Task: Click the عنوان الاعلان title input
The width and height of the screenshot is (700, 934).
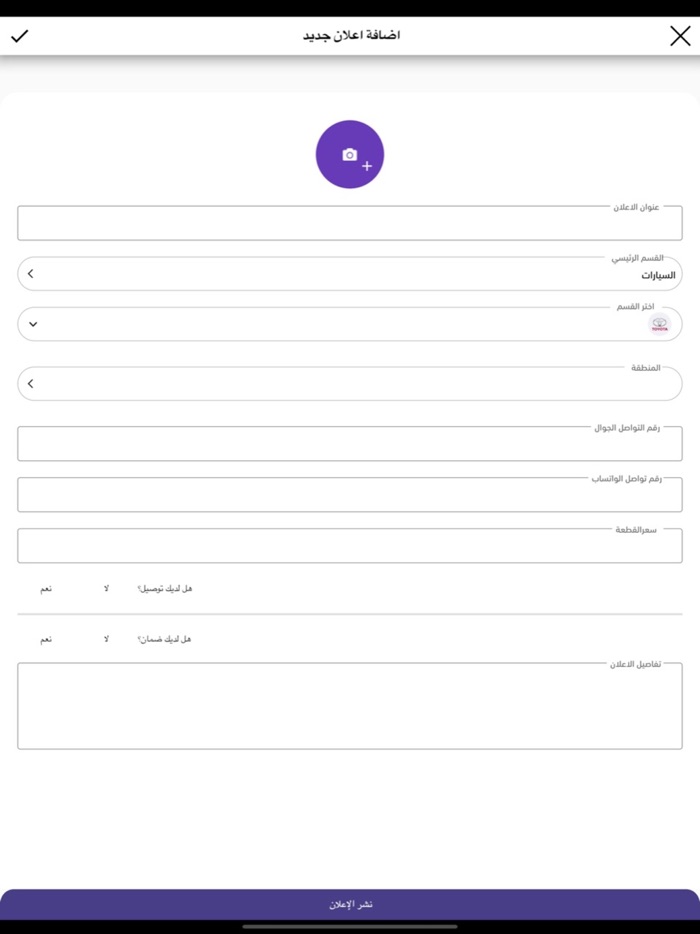Action: point(350,222)
